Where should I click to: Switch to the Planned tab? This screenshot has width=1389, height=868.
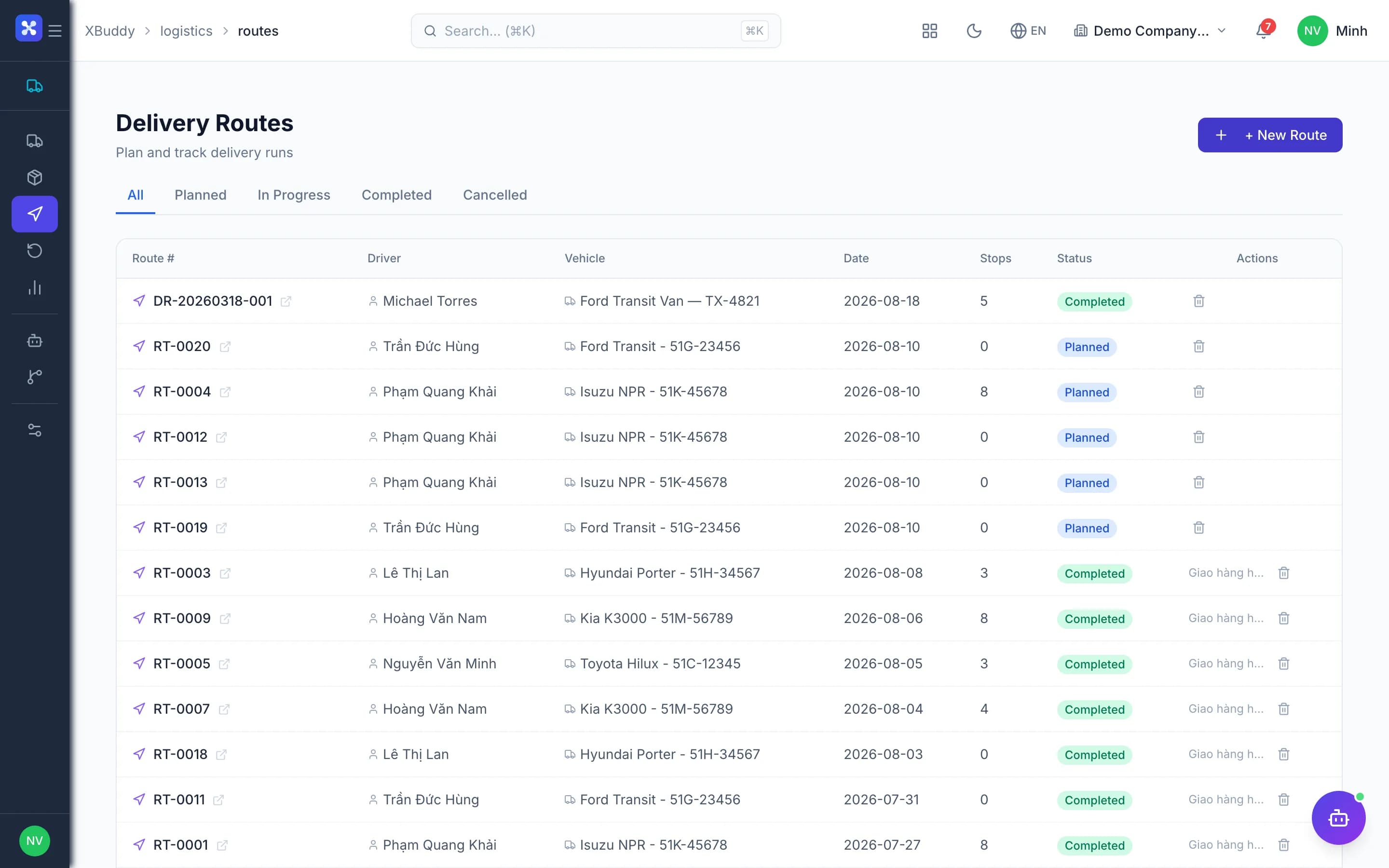(x=200, y=195)
